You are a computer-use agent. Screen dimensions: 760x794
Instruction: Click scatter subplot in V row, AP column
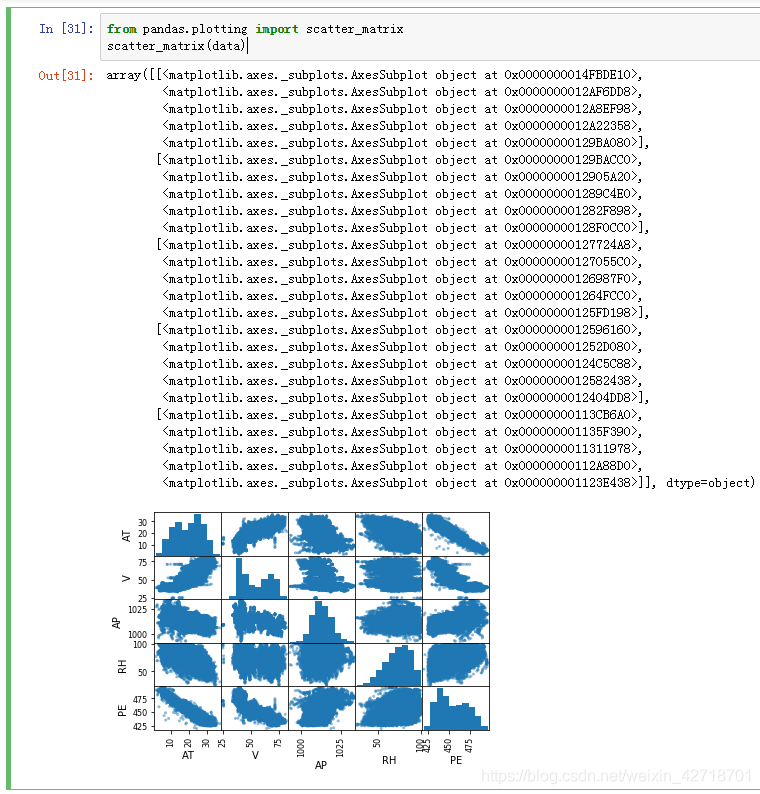322,578
